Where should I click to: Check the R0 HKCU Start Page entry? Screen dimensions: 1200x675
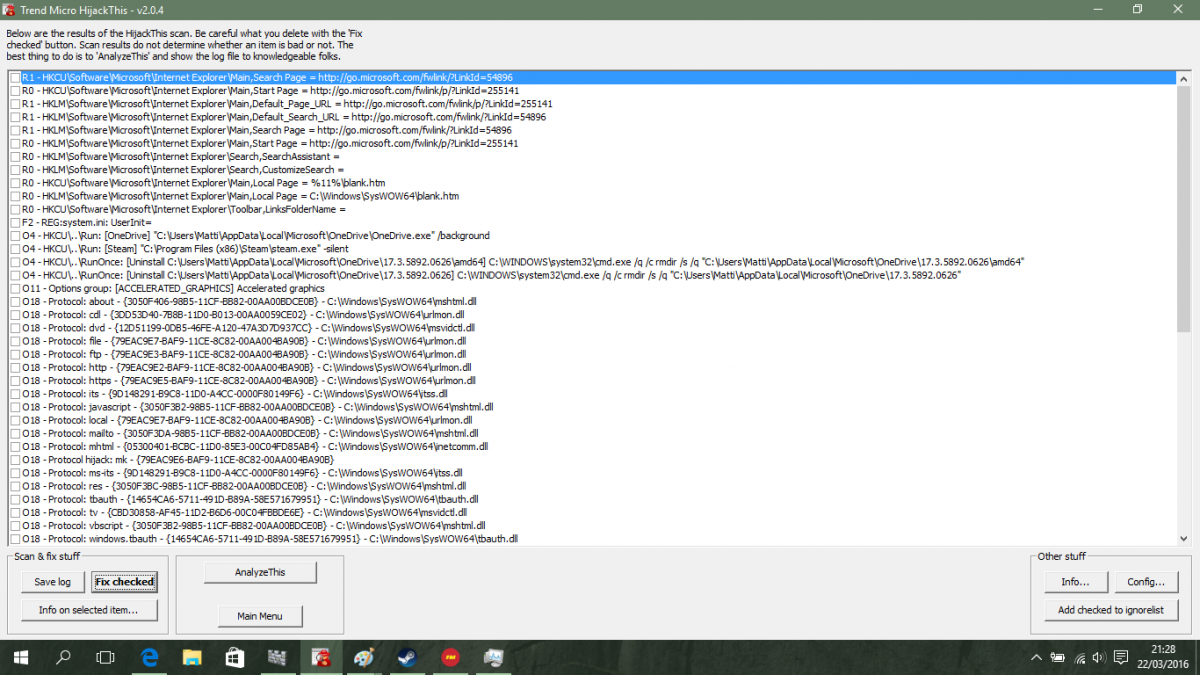pos(14,90)
